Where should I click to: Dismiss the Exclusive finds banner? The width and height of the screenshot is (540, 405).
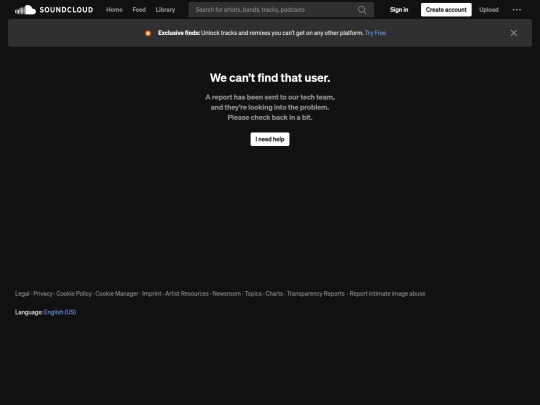click(x=513, y=33)
